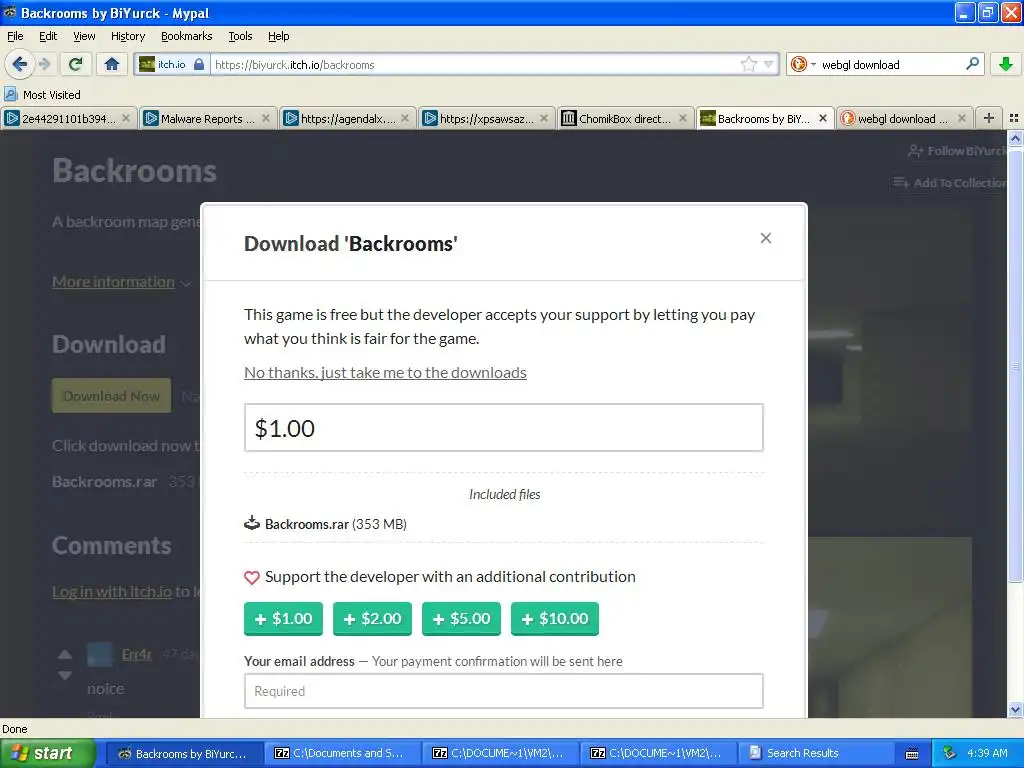The height and width of the screenshot is (768, 1024).
Task: Open the Log in with itch.io link
Action: click(x=112, y=592)
